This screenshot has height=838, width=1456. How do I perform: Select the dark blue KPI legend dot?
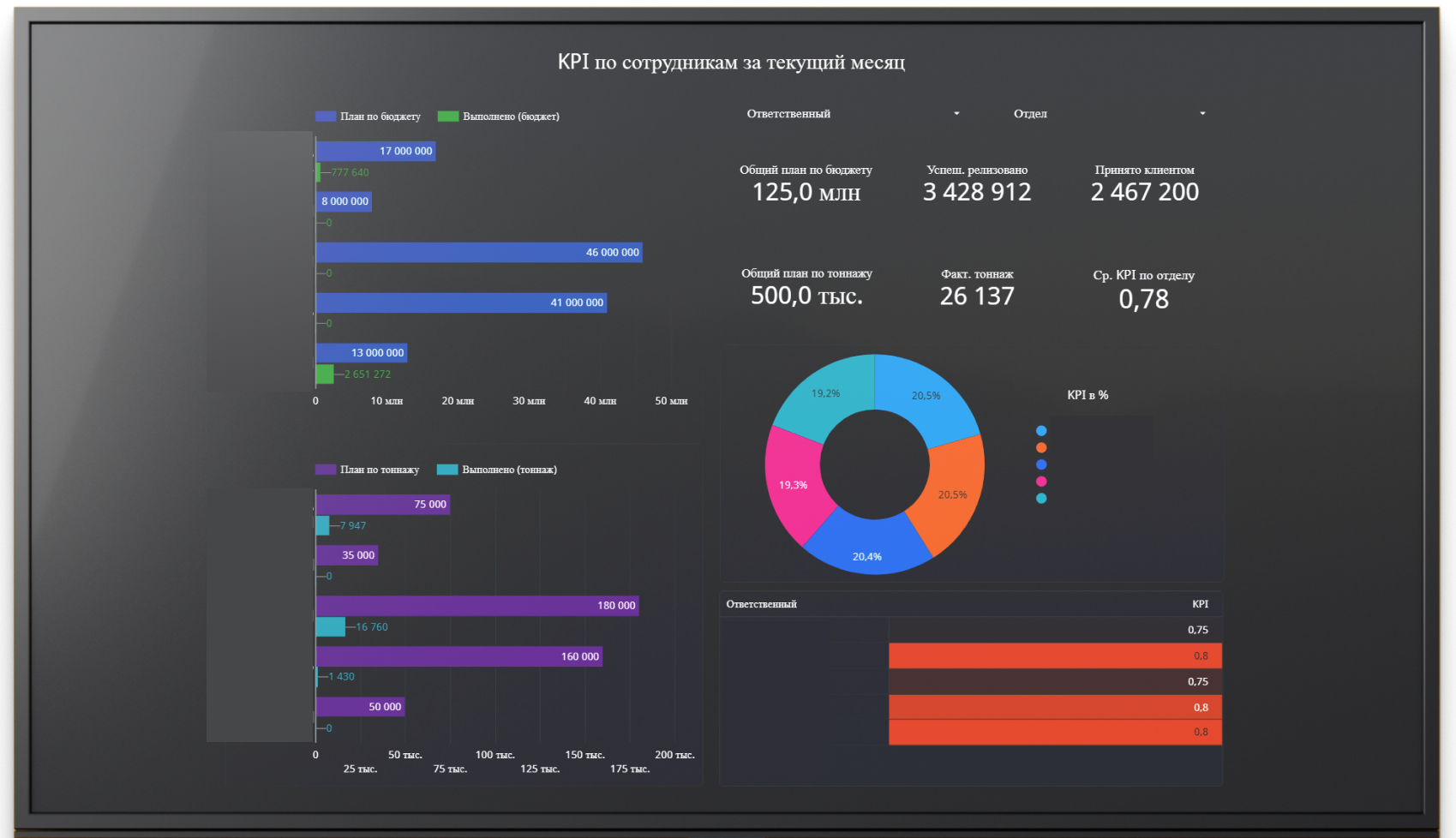click(x=1041, y=464)
